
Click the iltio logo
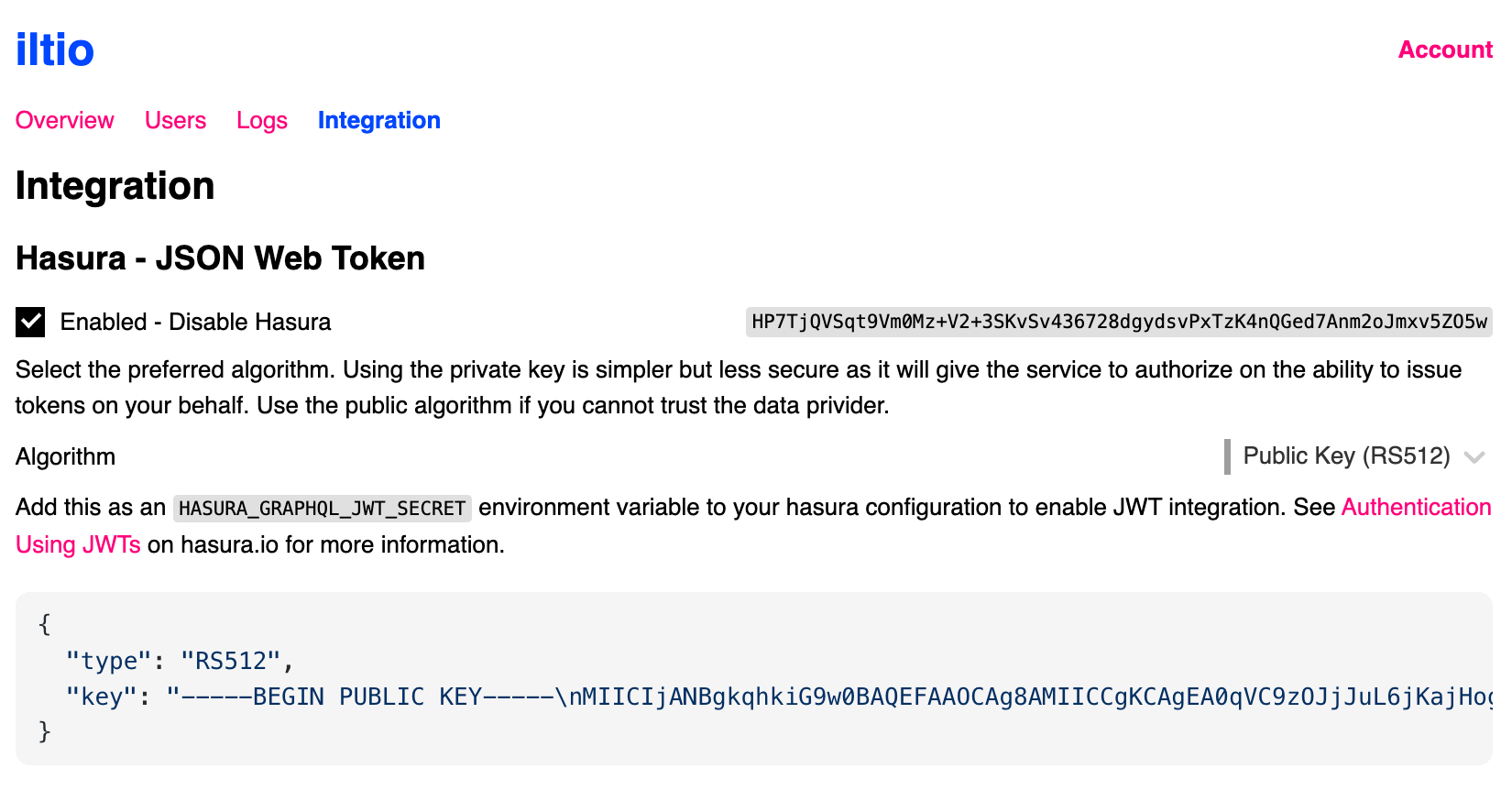(55, 50)
